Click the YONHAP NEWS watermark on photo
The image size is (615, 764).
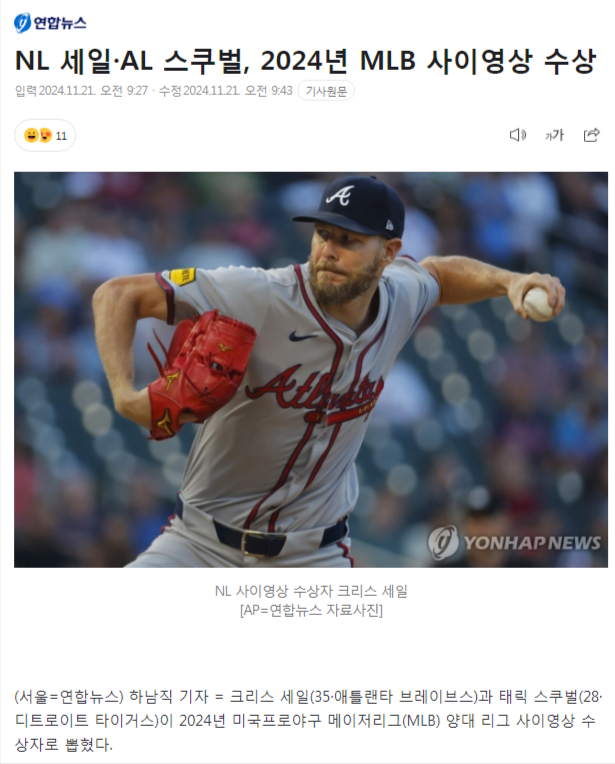click(x=514, y=542)
